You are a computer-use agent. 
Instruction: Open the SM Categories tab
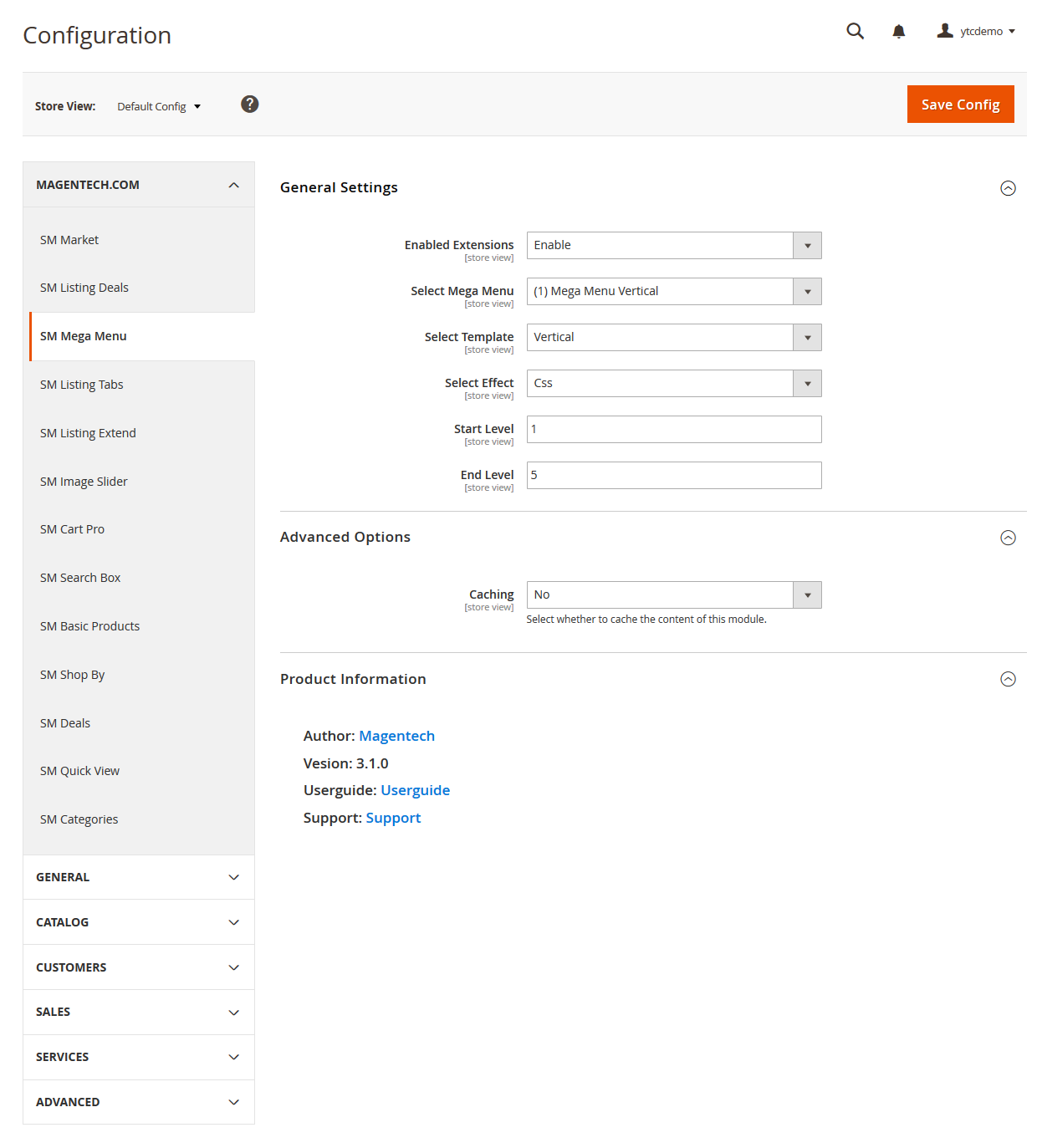pyautogui.click(x=139, y=819)
